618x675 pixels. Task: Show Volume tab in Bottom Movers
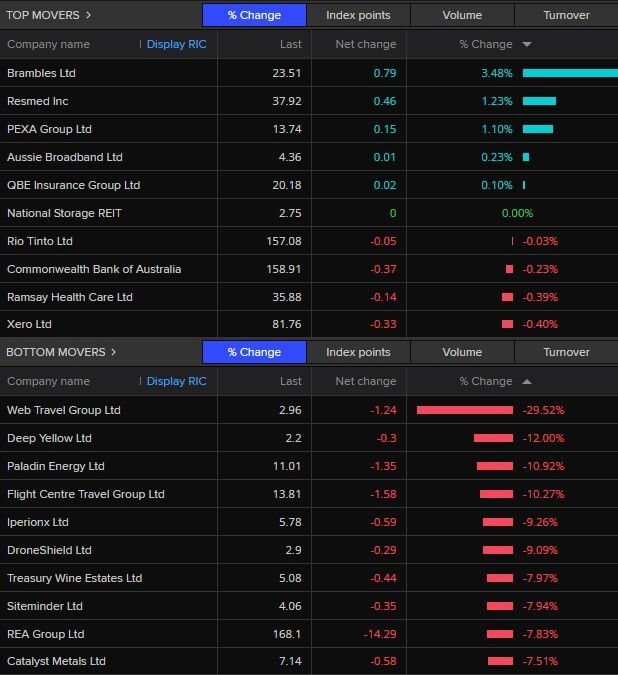tap(462, 352)
